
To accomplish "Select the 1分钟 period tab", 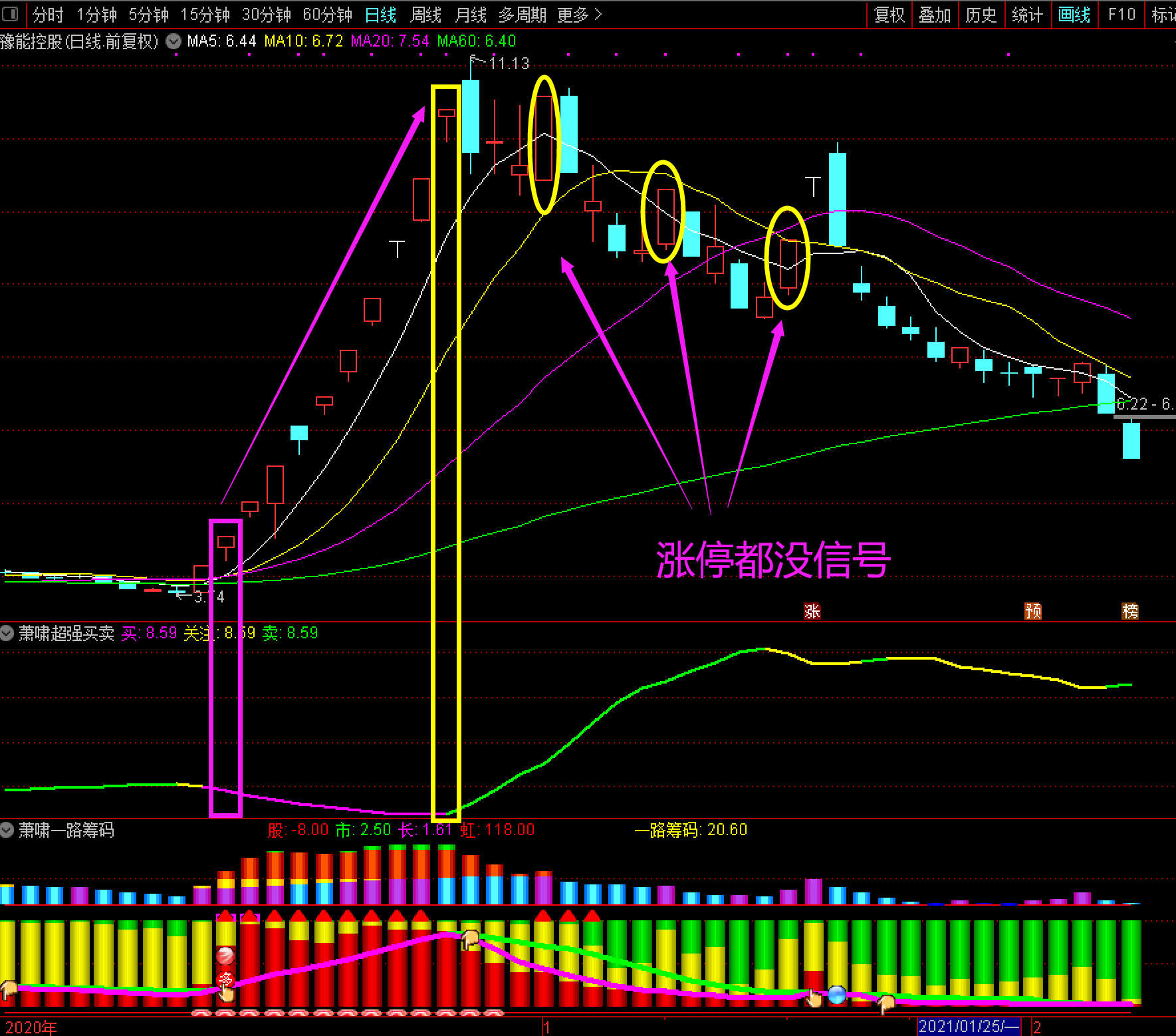I will point(97,15).
